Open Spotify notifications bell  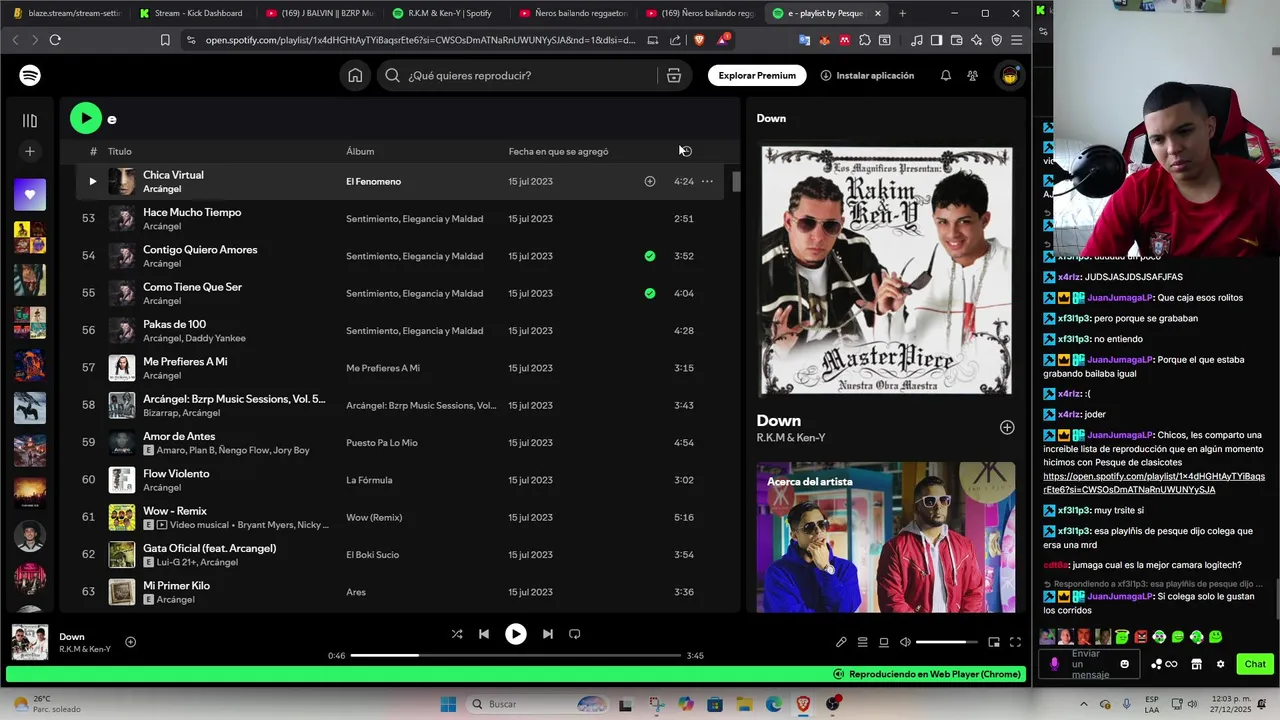[x=945, y=75]
